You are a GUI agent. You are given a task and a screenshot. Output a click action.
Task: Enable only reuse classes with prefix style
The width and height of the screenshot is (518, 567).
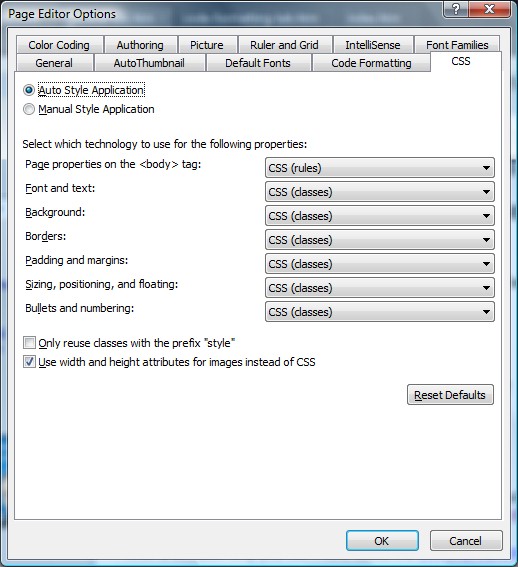tap(29, 342)
